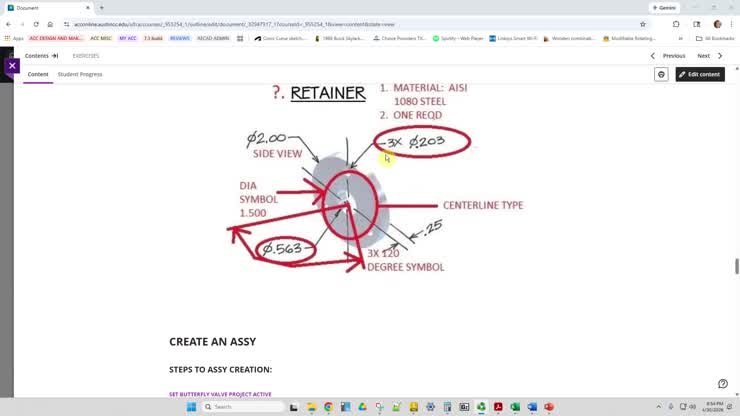
Task: Go to the Next document
Action: tap(703, 56)
